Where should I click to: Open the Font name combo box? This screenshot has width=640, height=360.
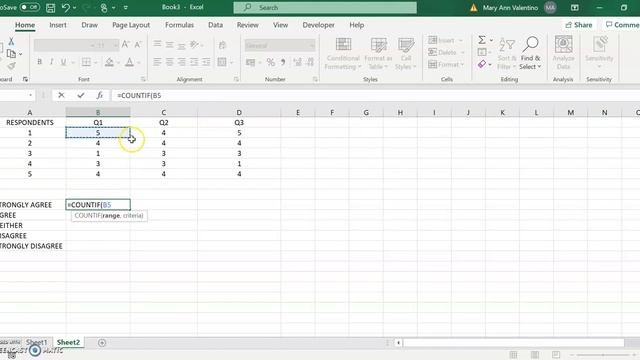64,45
